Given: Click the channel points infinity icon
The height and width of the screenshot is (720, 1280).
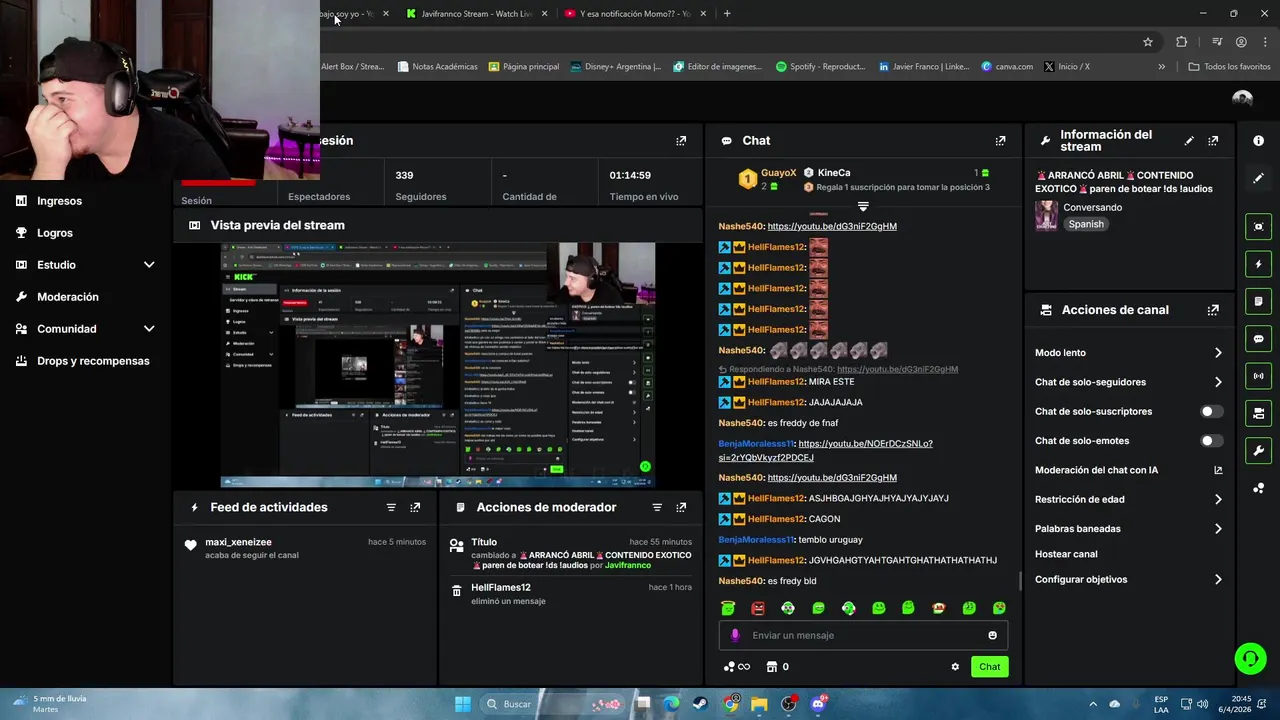Looking at the screenshot, I should coord(736,667).
